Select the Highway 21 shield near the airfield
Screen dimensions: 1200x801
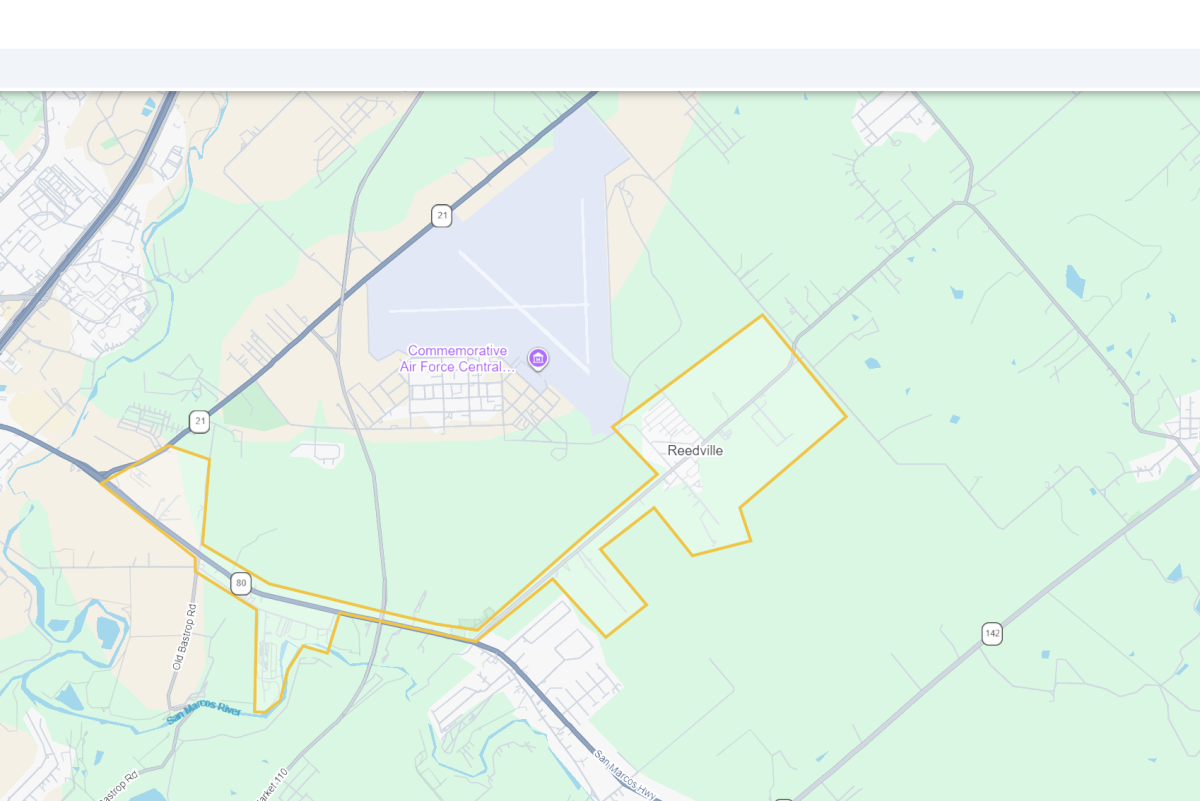(x=440, y=215)
